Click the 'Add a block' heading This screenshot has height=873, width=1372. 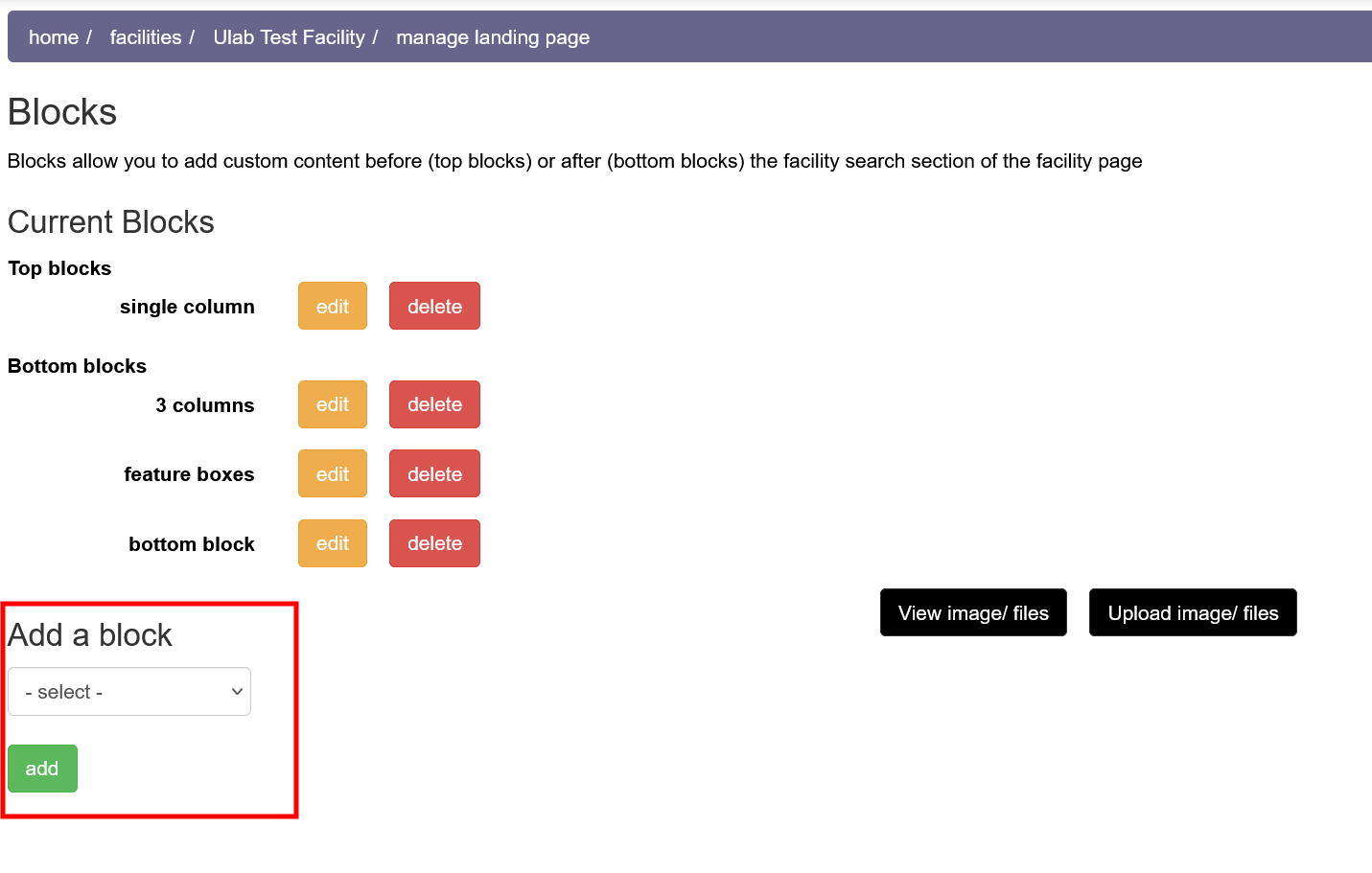(x=90, y=635)
